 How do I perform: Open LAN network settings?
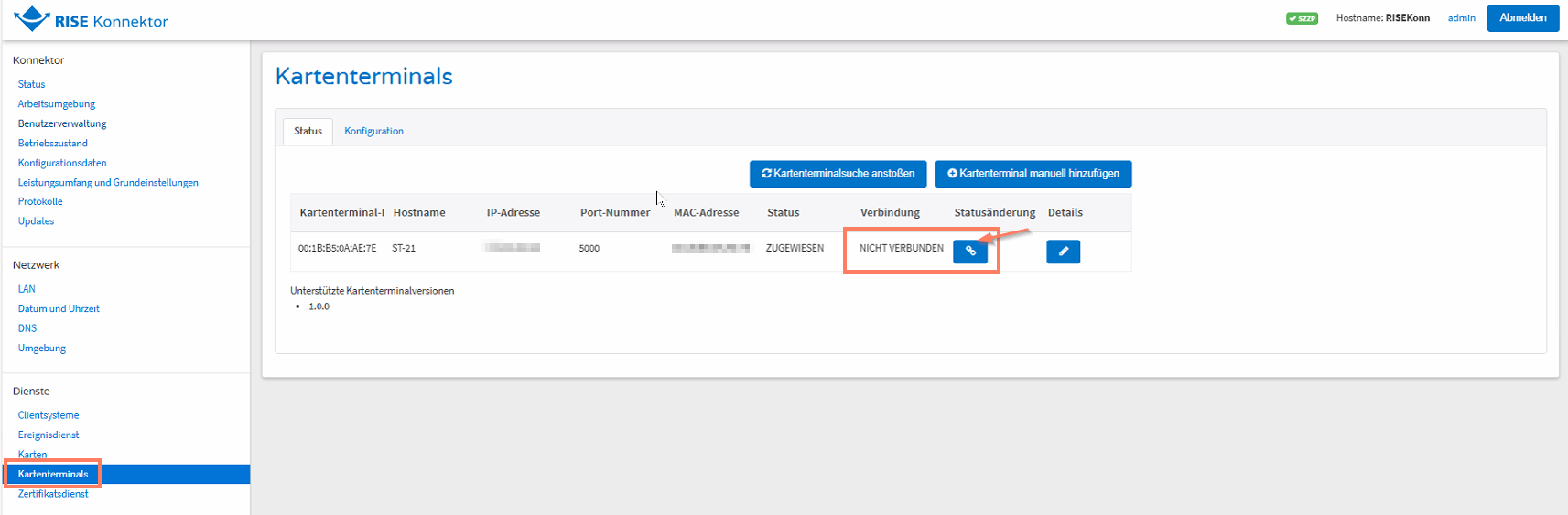point(27,289)
